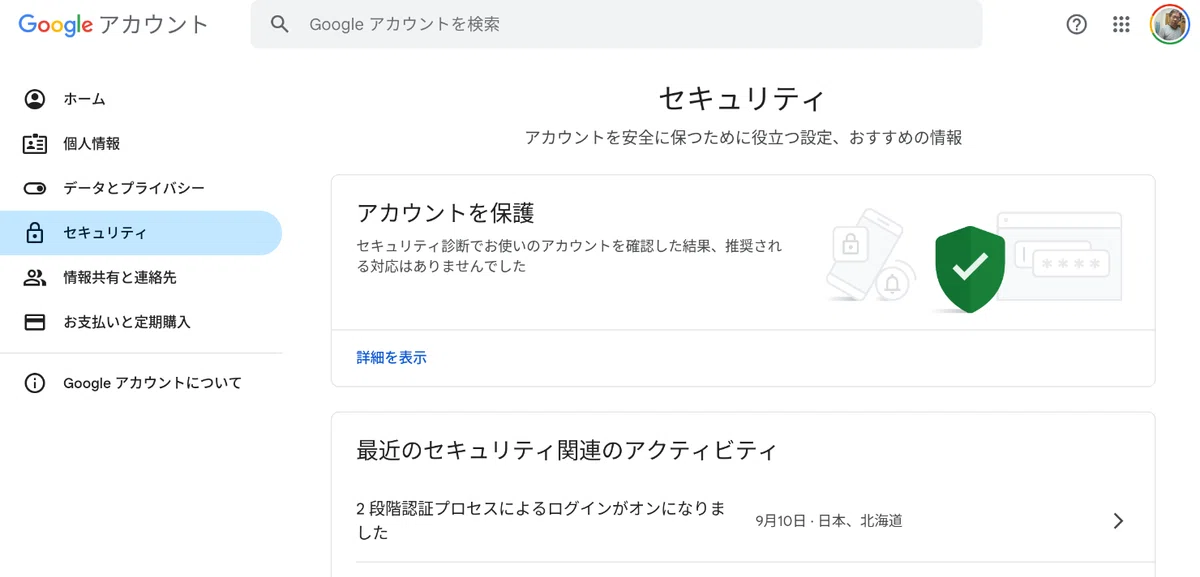Click the info icon for Google アカウントについて
The image size is (1200, 577).
coord(35,383)
